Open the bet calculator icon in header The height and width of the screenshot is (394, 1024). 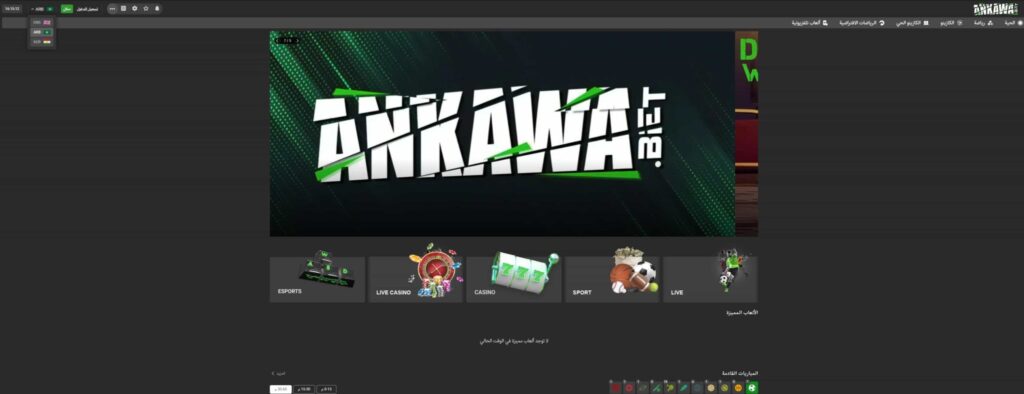pos(123,8)
